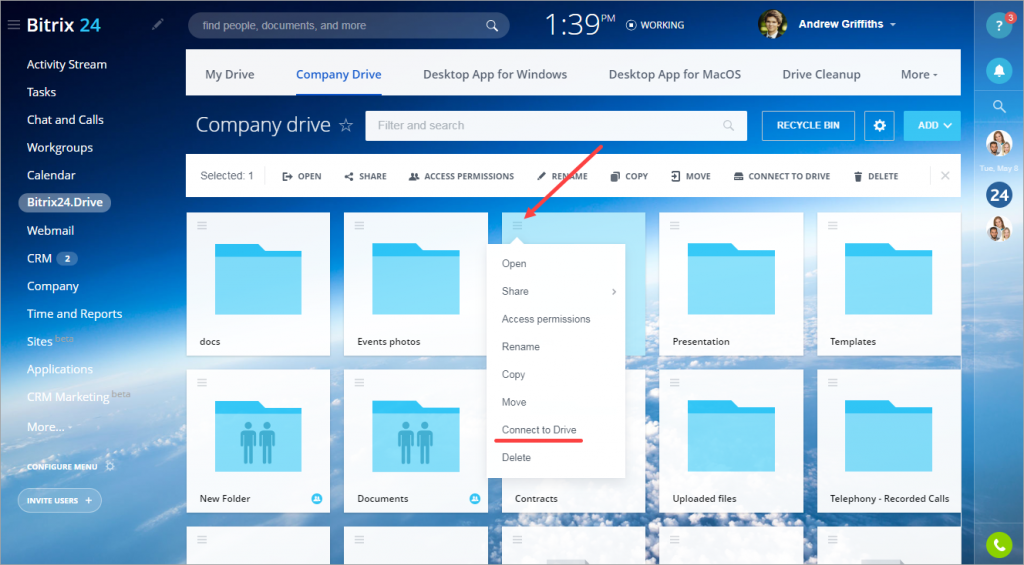Choose Access permissions in context menu
The image size is (1024, 565).
click(546, 319)
